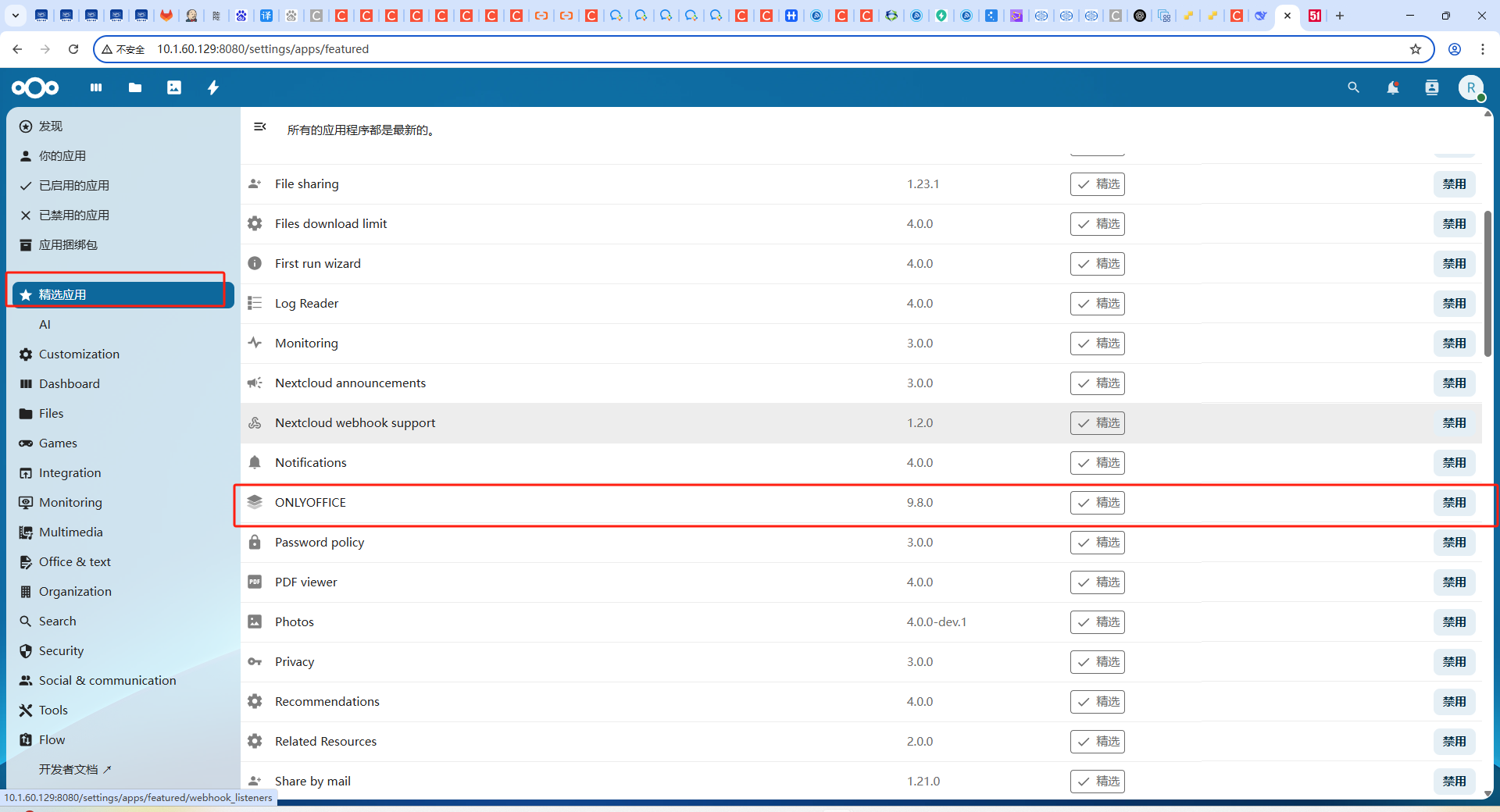This screenshot has height=812, width=1500.
Task: Click the Privacy key icon
Action: (x=255, y=661)
